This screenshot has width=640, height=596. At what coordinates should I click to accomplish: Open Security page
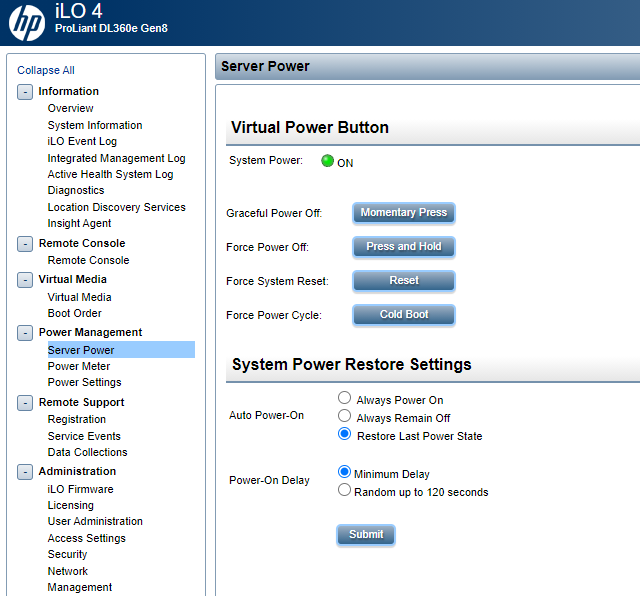click(x=67, y=554)
